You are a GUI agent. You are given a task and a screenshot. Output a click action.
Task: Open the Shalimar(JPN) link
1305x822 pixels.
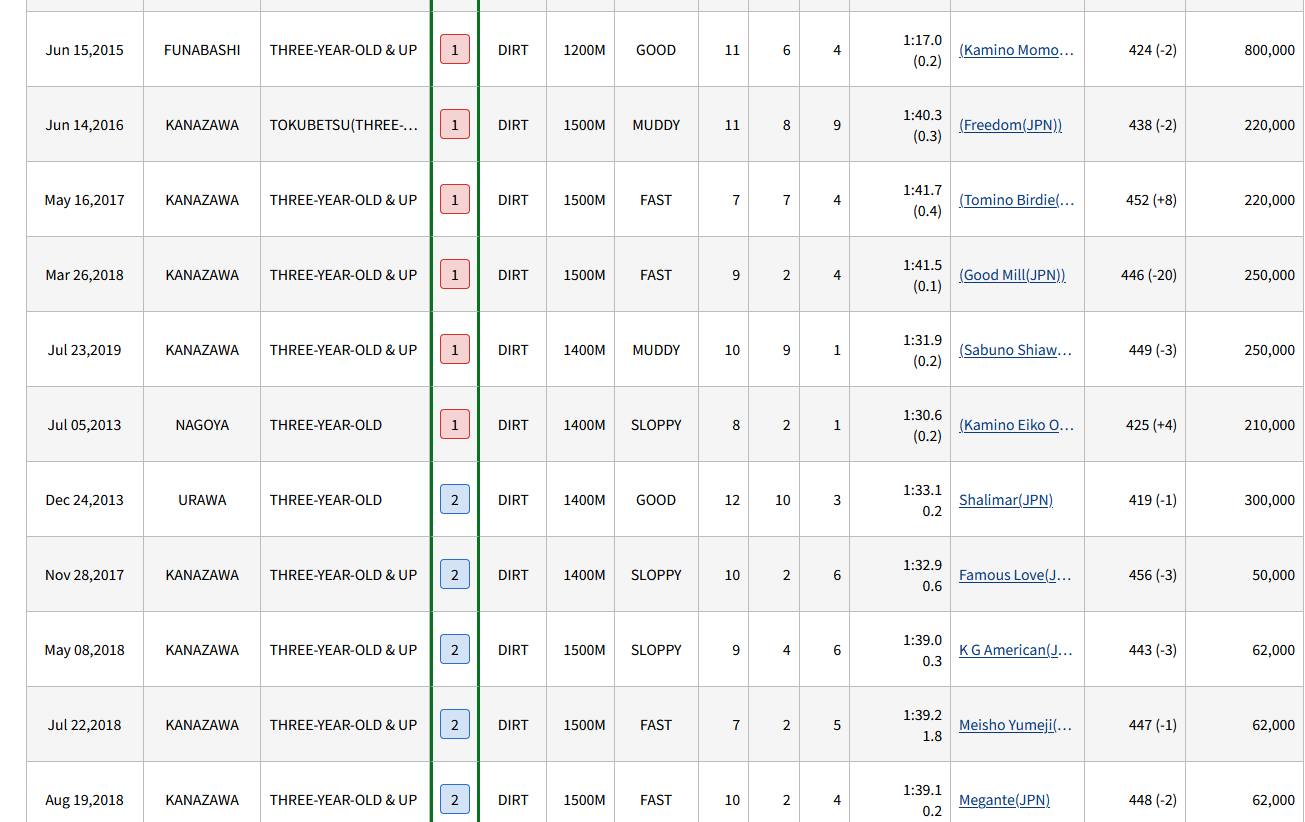click(x=1006, y=500)
